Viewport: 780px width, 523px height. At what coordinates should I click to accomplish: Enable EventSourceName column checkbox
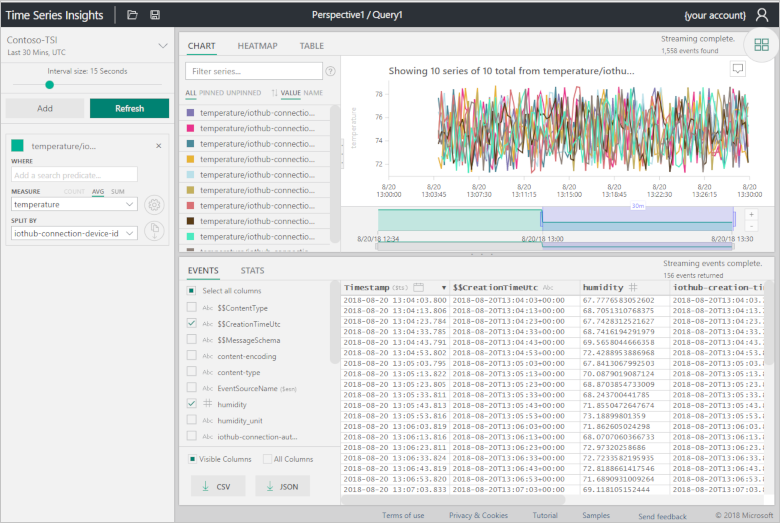tap(192, 387)
